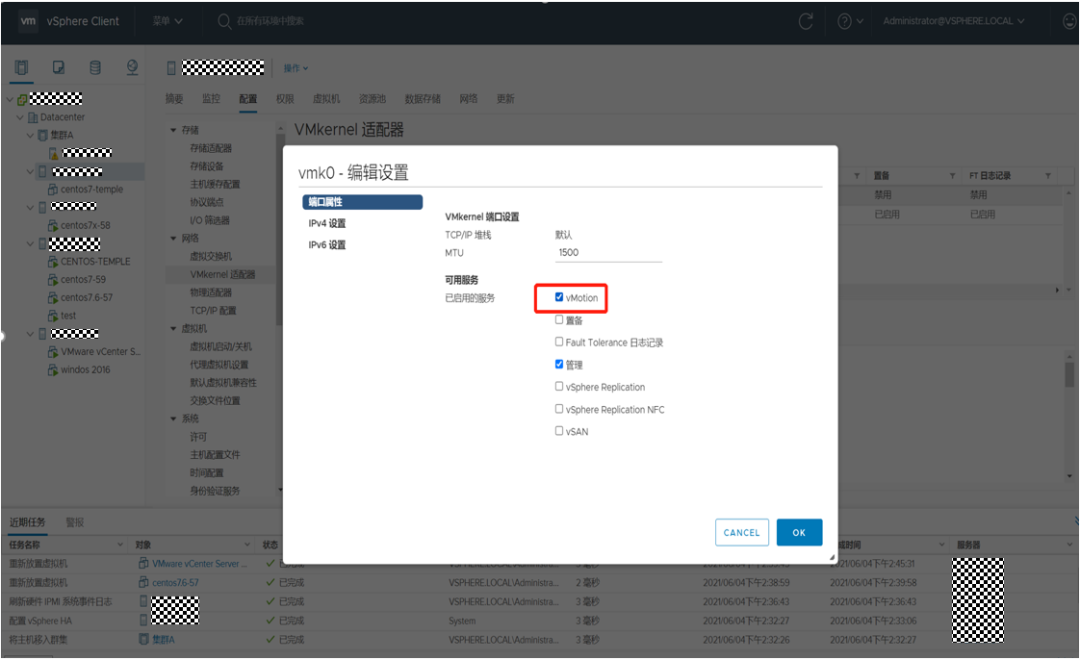Open Storage view icon
This screenshot has height=660, width=1080.
pos(95,67)
